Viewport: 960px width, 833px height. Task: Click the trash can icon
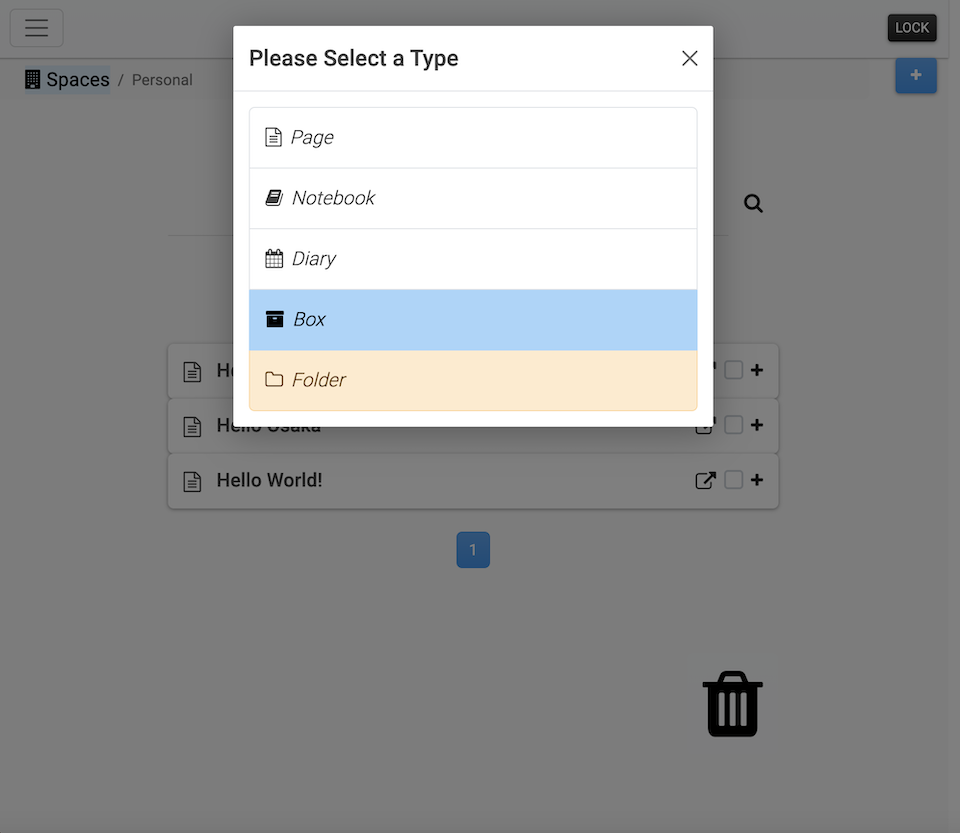(x=732, y=703)
